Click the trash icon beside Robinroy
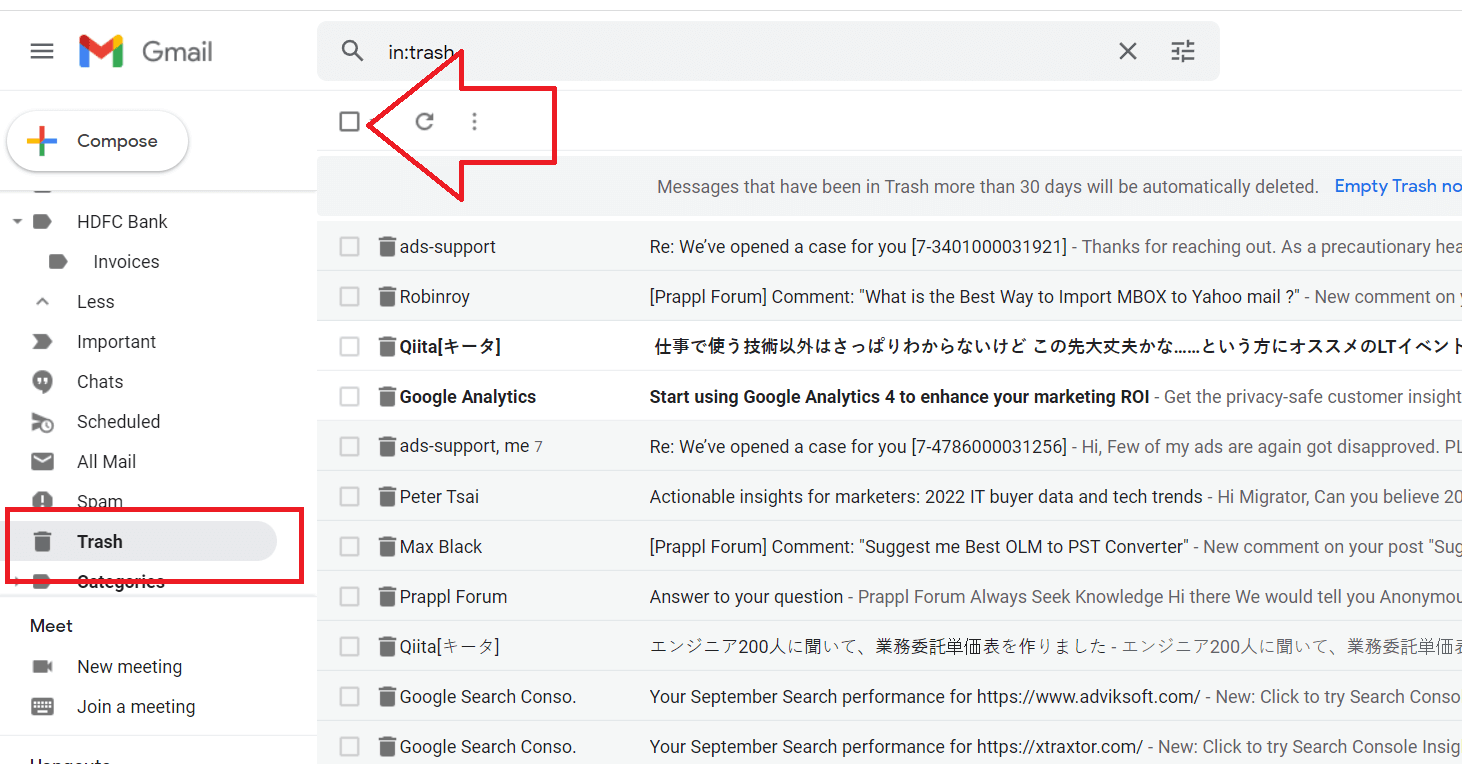1462x764 pixels. (387, 296)
